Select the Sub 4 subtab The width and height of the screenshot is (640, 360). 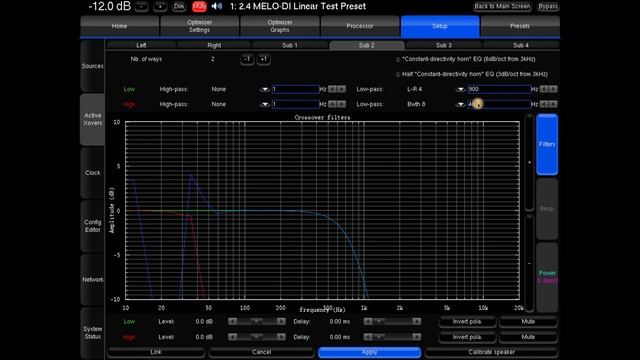pyautogui.click(x=521, y=45)
